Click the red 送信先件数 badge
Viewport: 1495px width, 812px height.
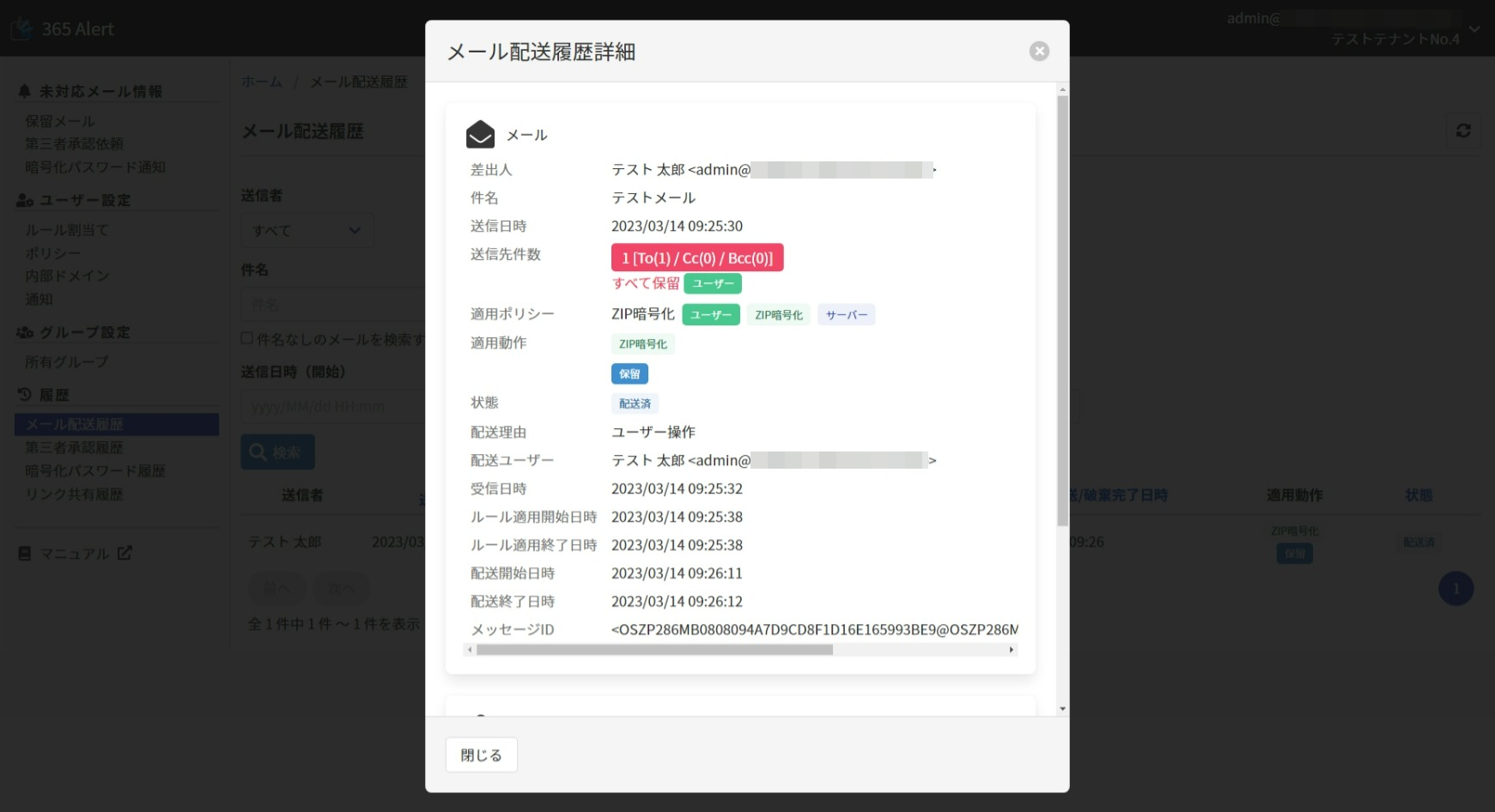coord(696,258)
